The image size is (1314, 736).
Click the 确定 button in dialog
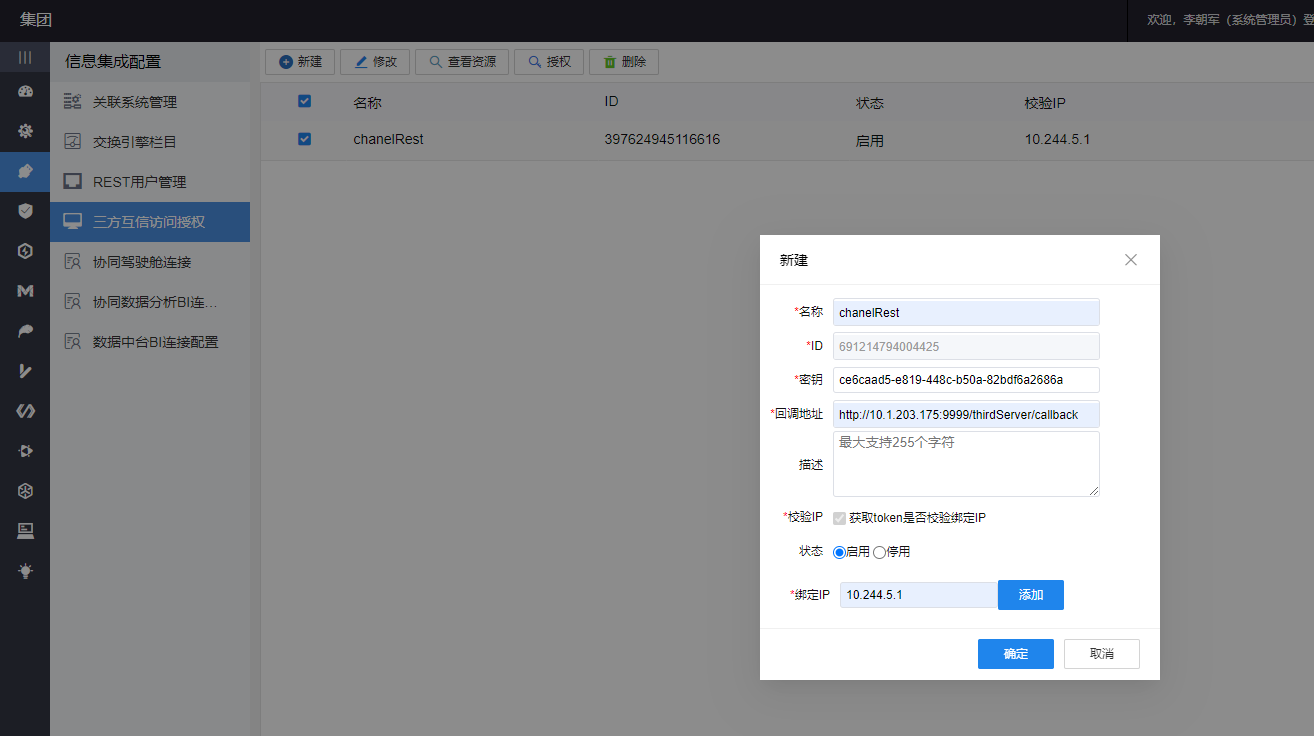[1015, 654]
